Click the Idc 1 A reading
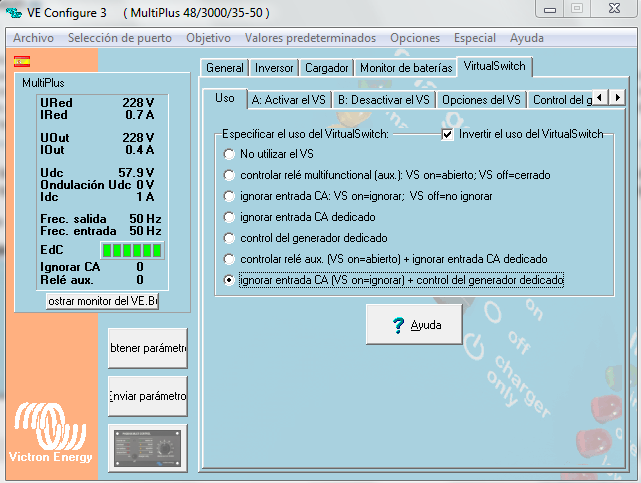Screen dimensions: 641x483 coord(97,197)
